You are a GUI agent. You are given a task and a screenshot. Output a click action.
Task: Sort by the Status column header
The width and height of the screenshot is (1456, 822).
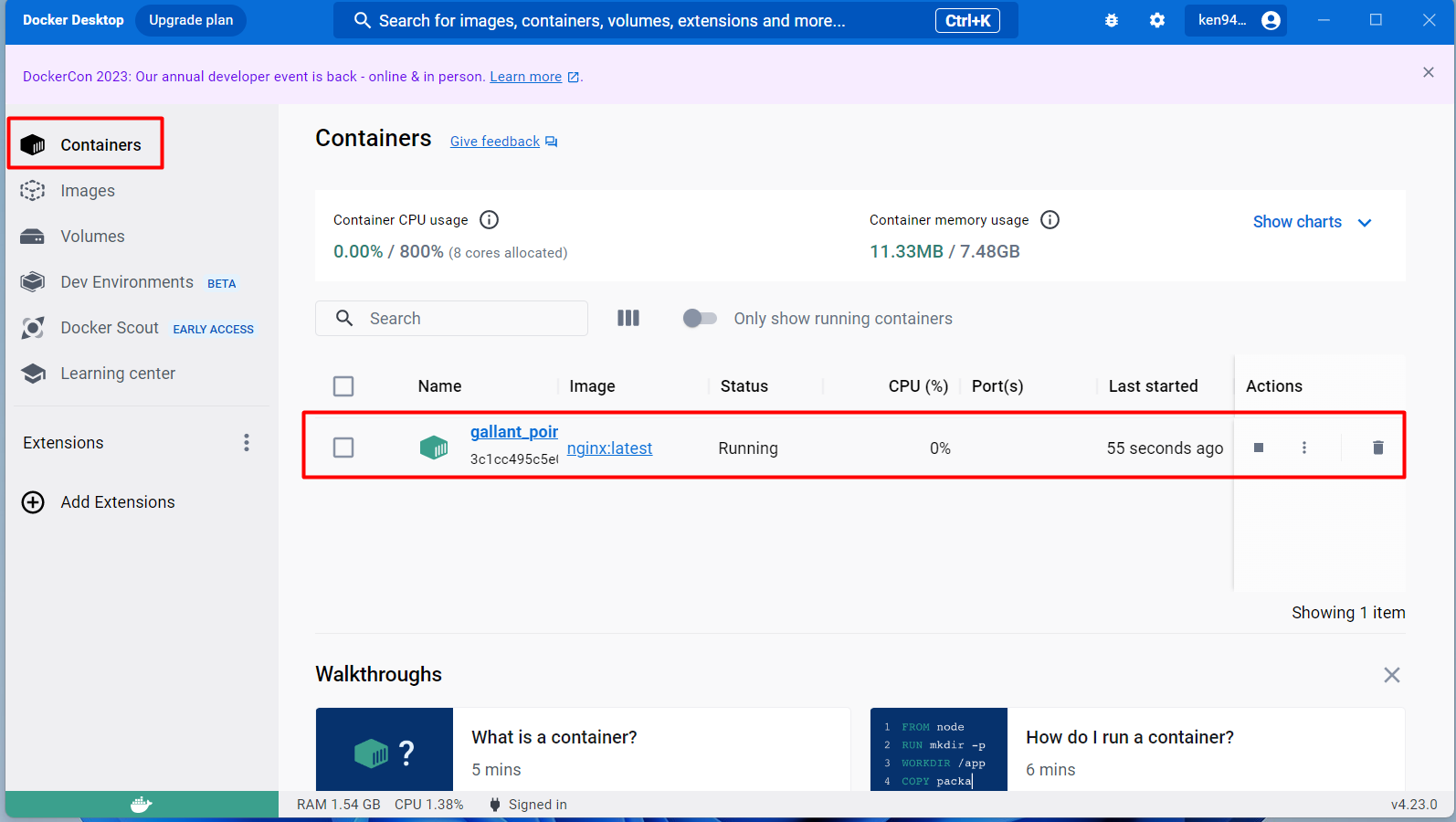(x=744, y=386)
